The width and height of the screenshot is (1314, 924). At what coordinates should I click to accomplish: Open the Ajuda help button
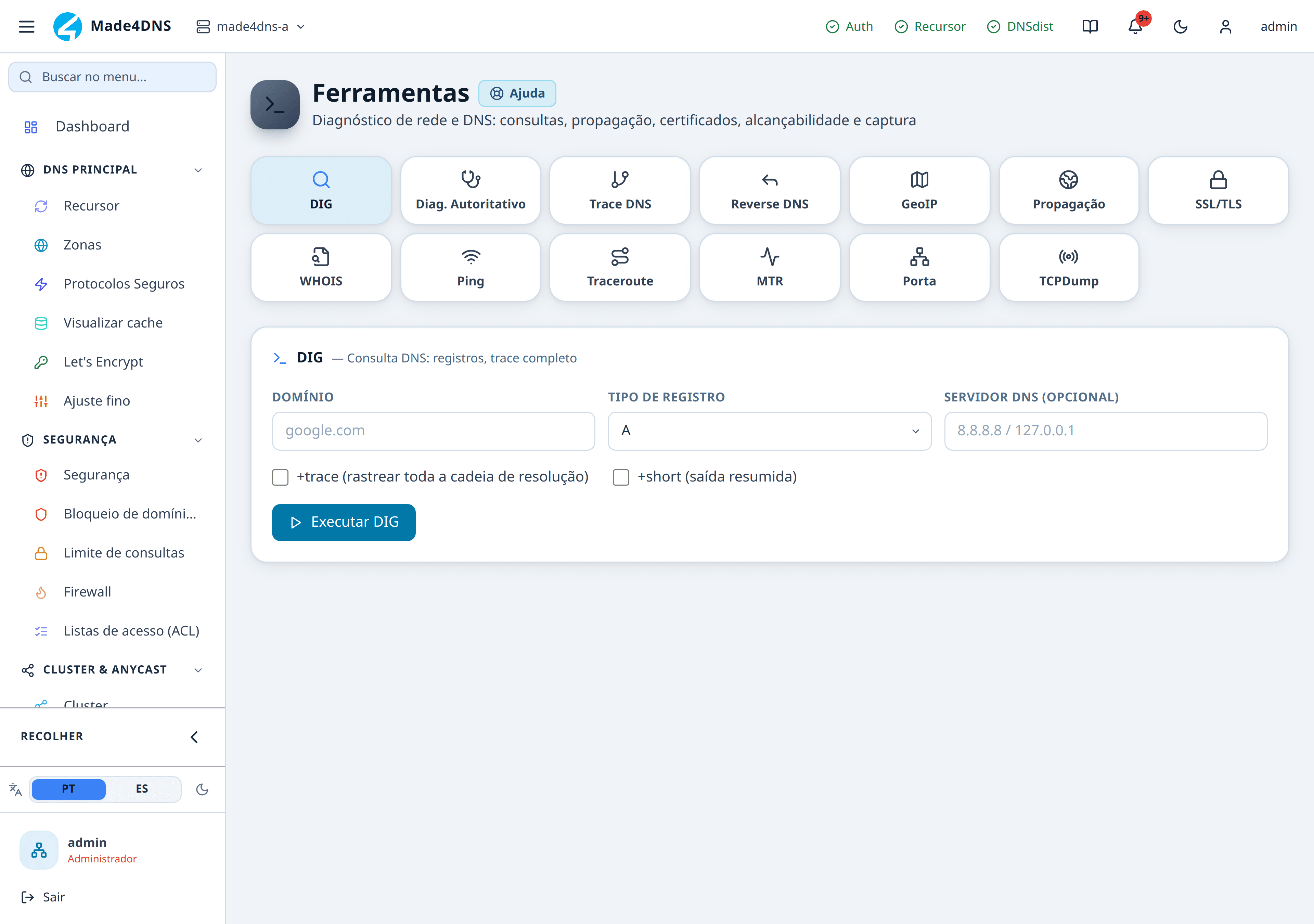[517, 93]
